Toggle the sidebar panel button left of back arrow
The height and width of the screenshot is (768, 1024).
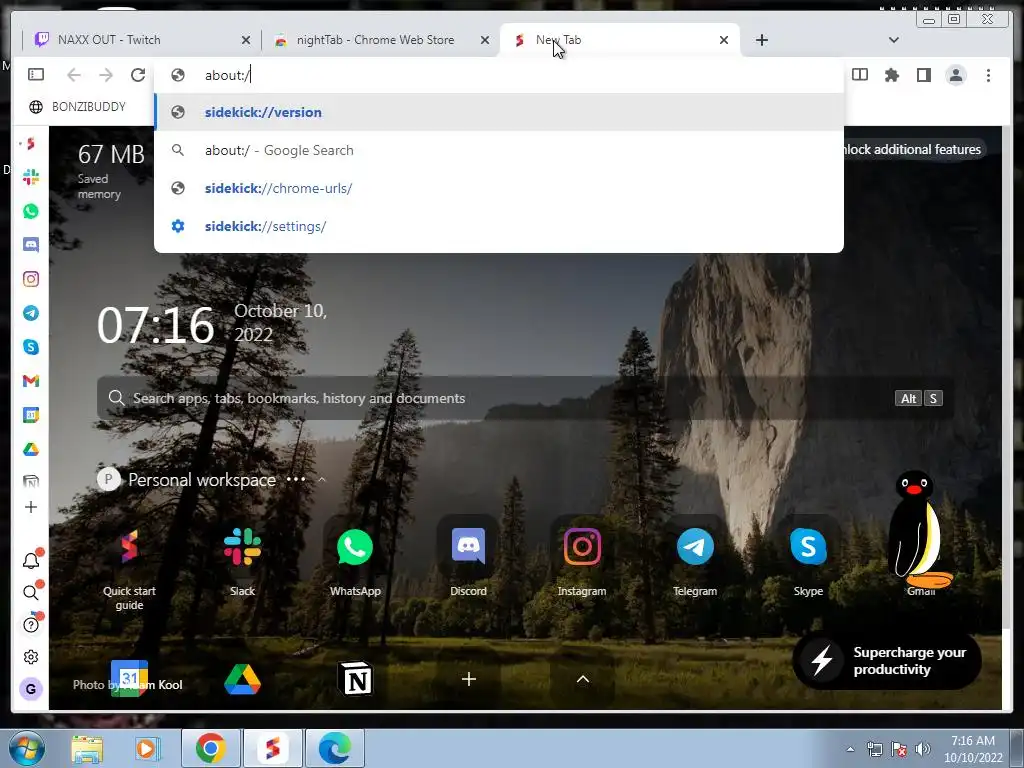point(36,74)
